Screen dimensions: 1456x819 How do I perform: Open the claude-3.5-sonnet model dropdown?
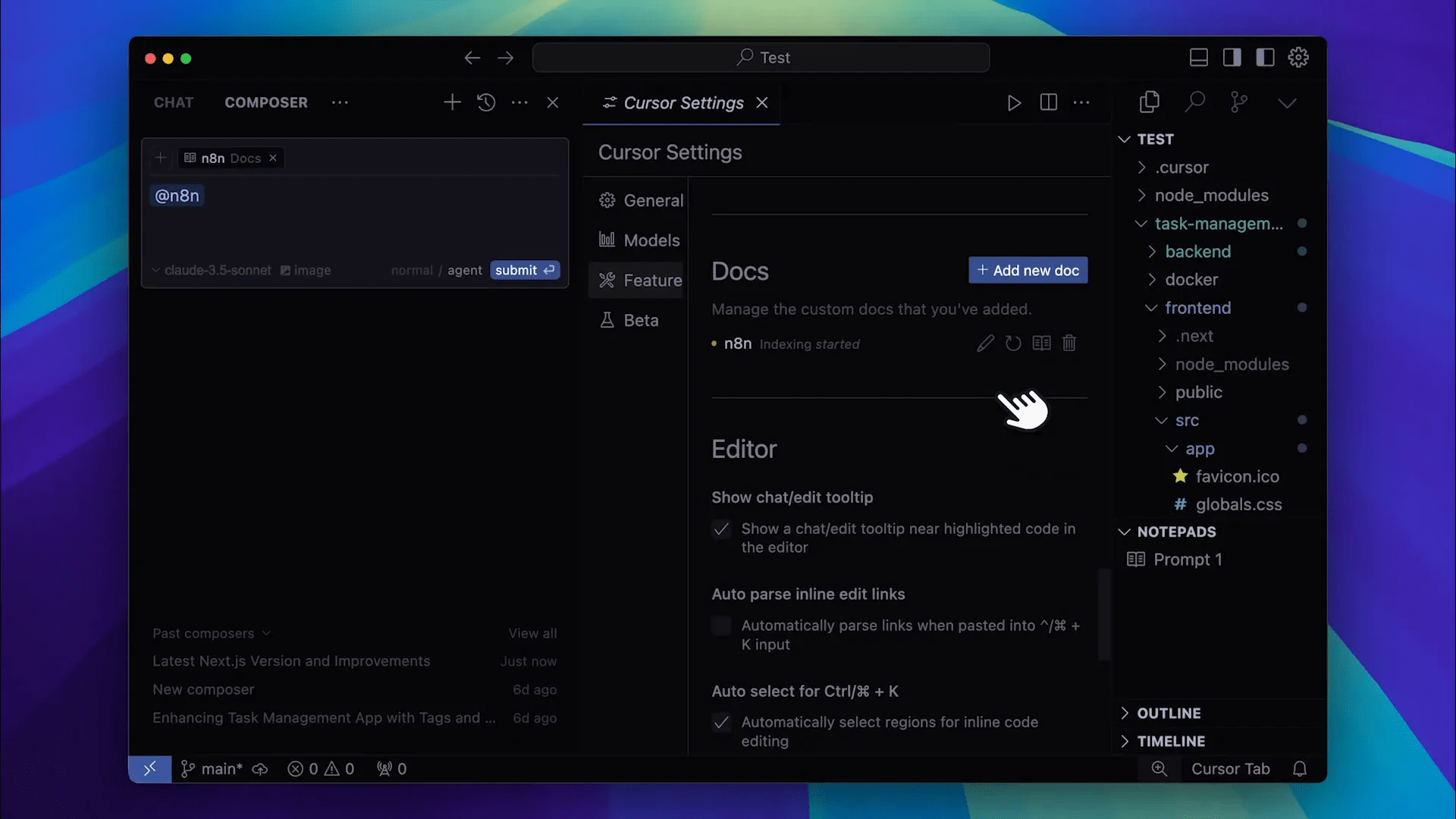point(212,271)
